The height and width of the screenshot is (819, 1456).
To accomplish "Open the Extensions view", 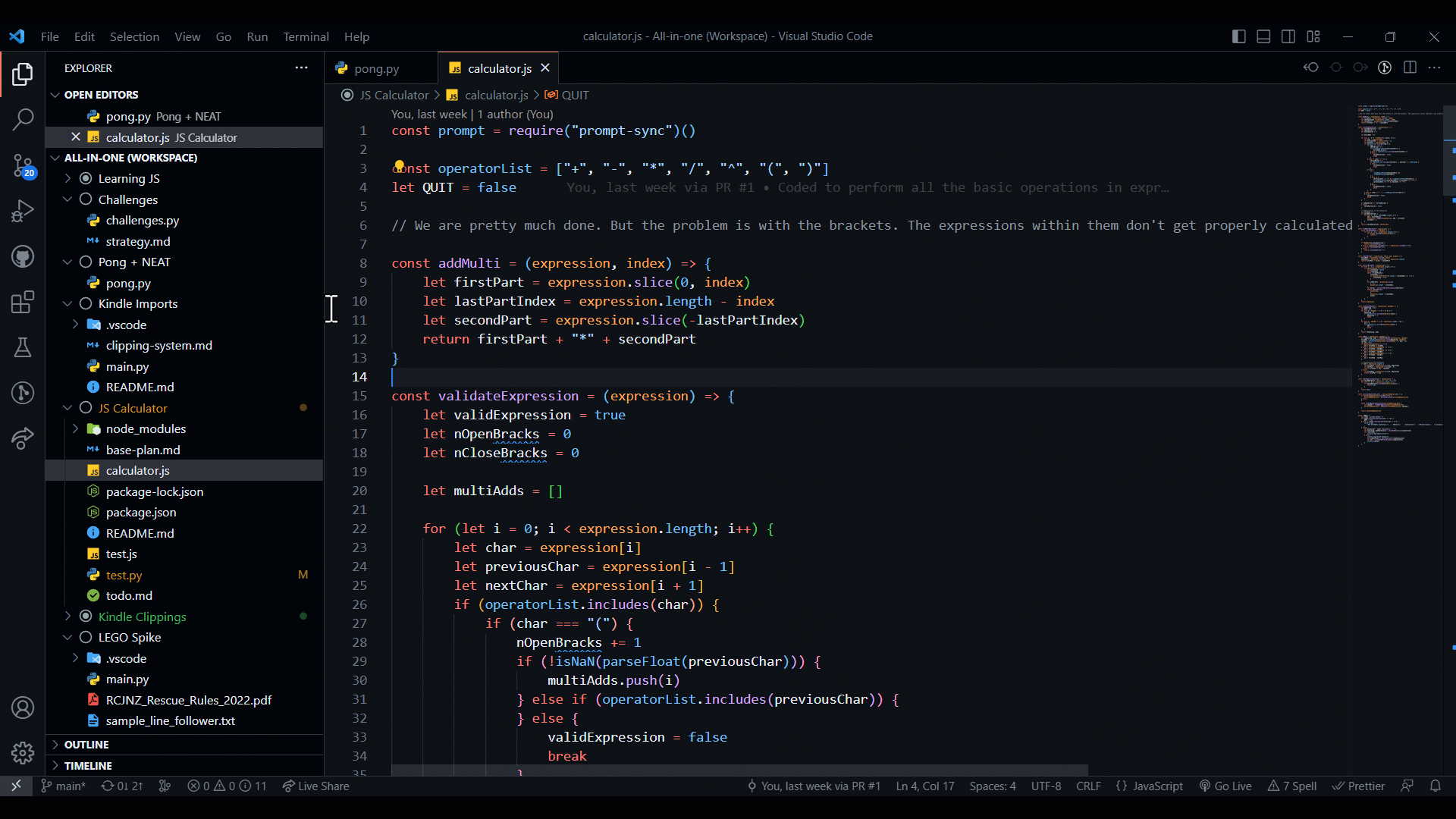I will (23, 302).
